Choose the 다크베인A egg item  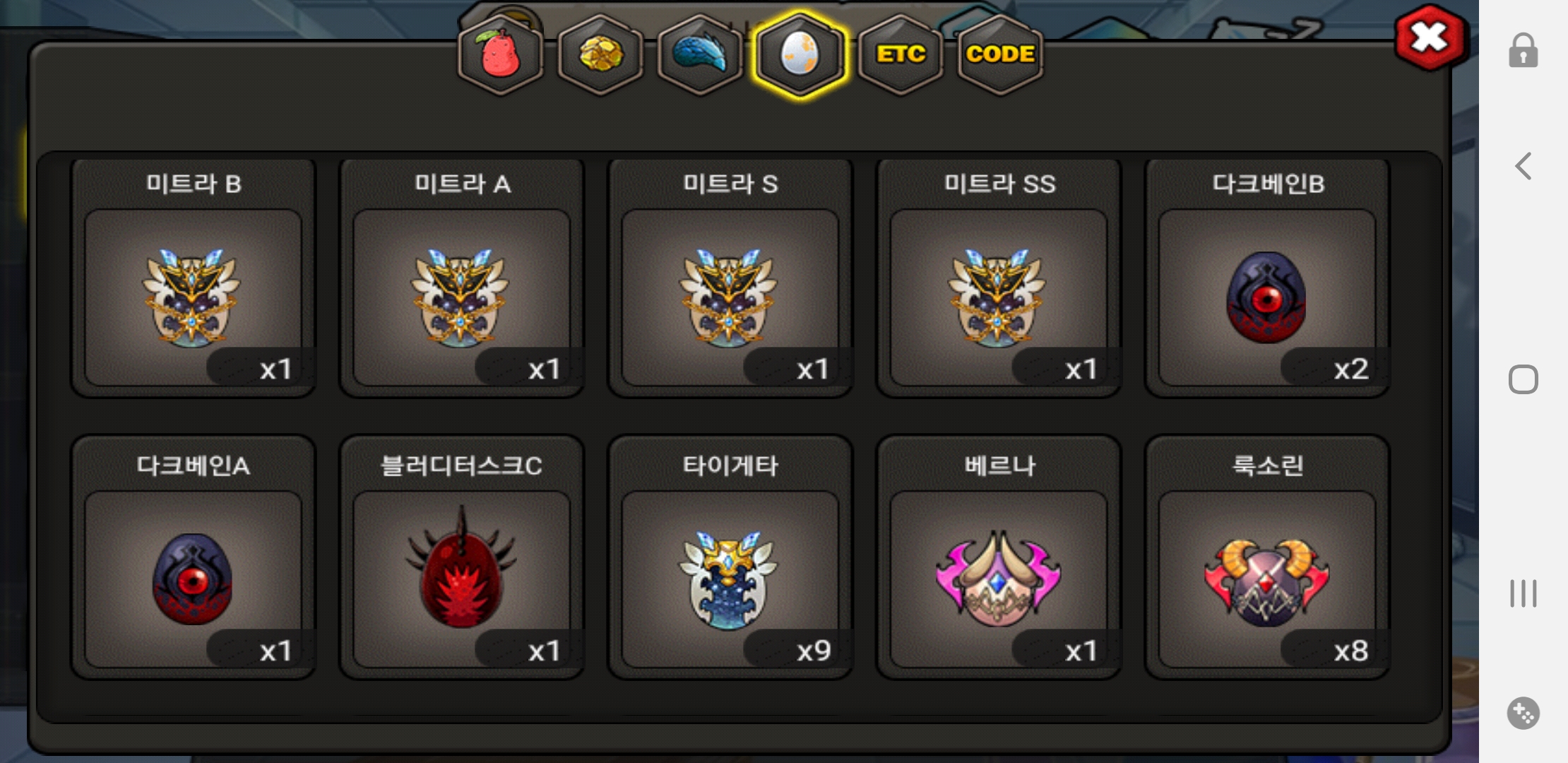(193, 558)
